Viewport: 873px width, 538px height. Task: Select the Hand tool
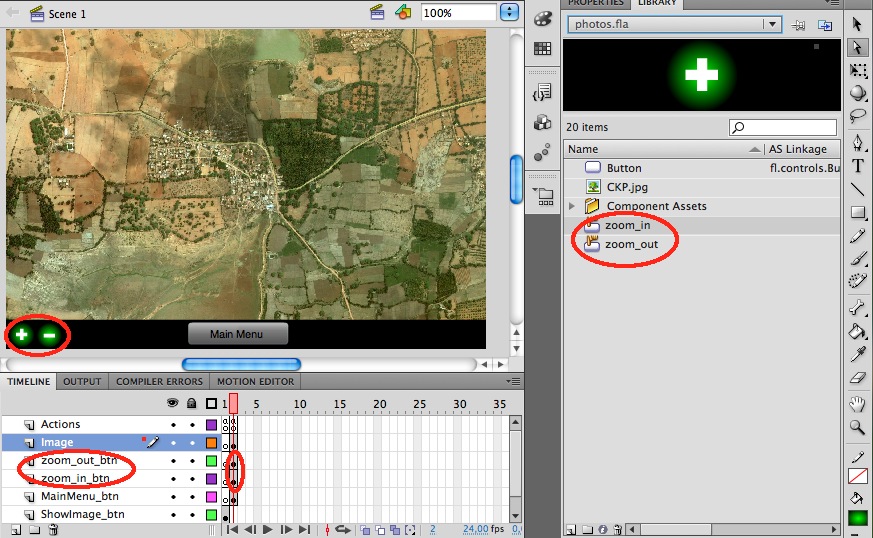click(857, 404)
